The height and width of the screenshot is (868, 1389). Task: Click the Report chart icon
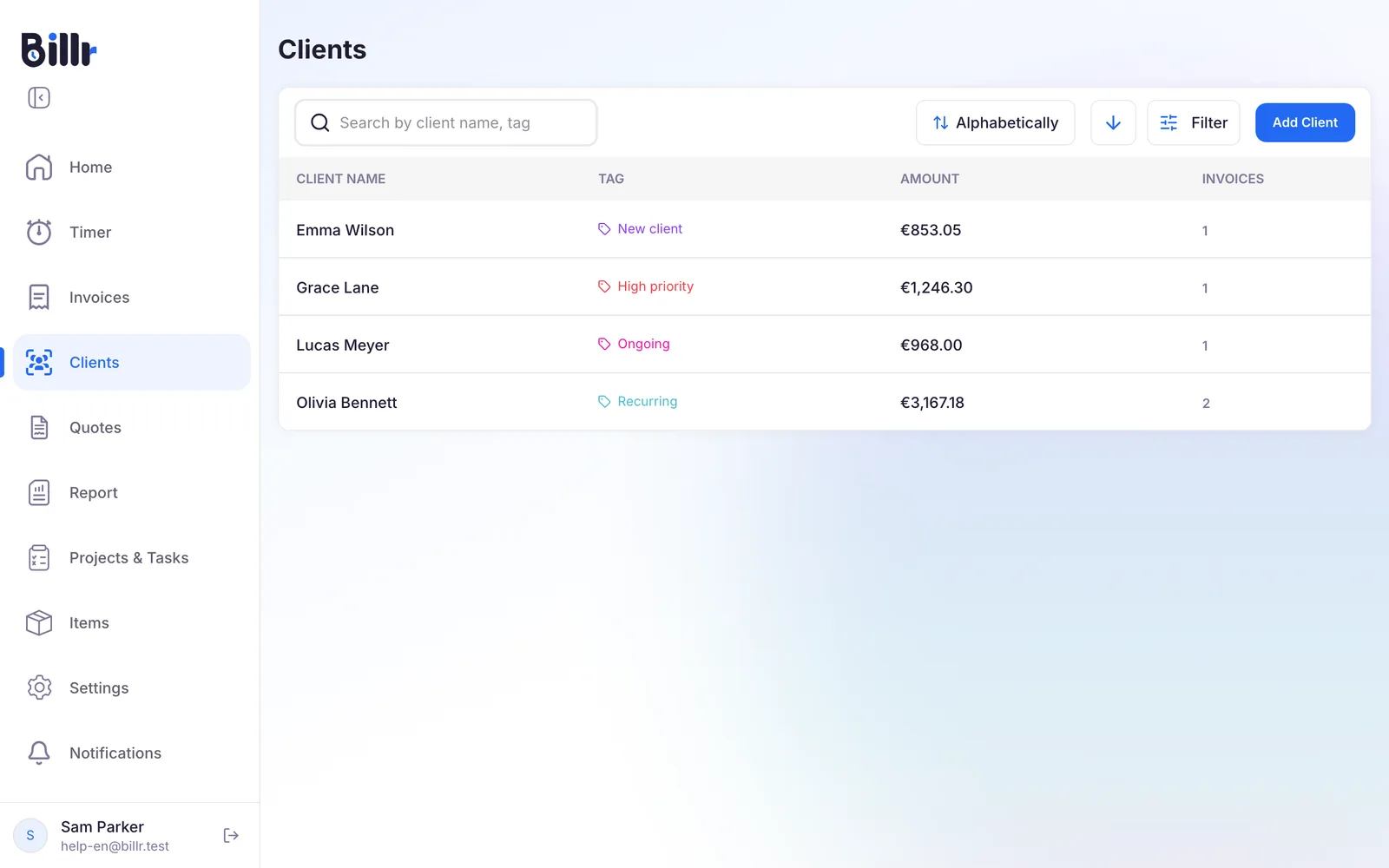[39, 492]
